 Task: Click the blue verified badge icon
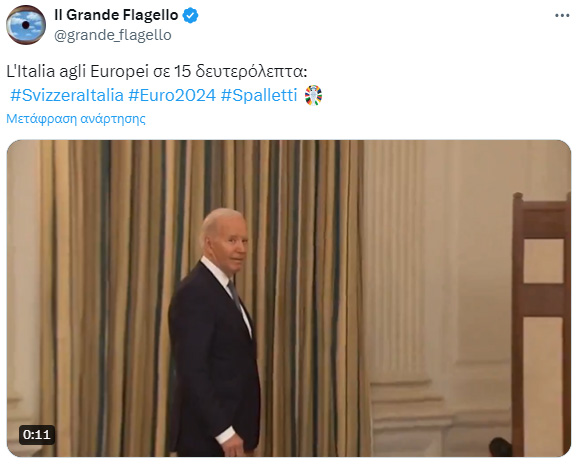191,15
